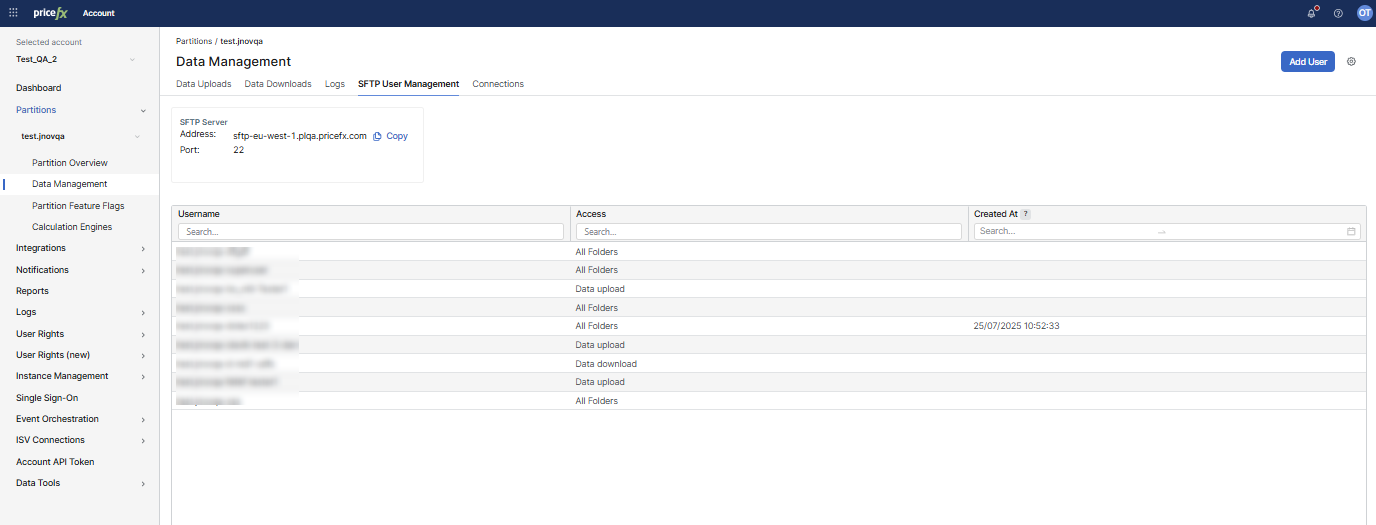Switch to the Connections tab
The width and height of the screenshot is (1376, 525).
498,84
